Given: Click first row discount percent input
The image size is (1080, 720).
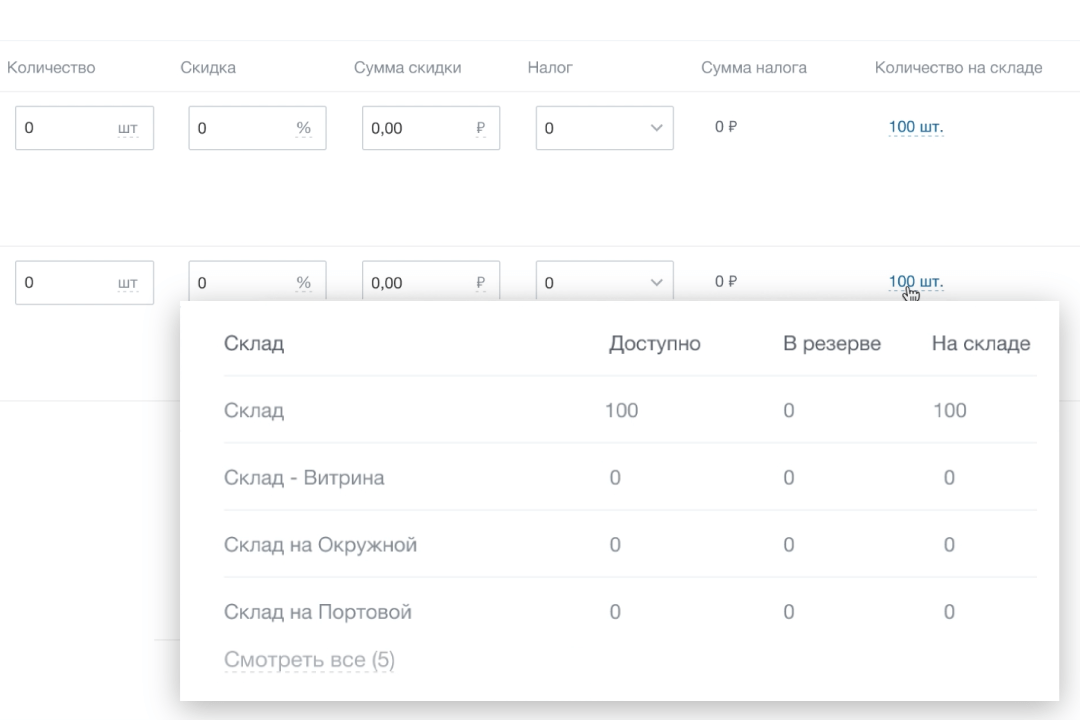Looking at the screenshot, I should pyautogui.click(x=240, y=128).
